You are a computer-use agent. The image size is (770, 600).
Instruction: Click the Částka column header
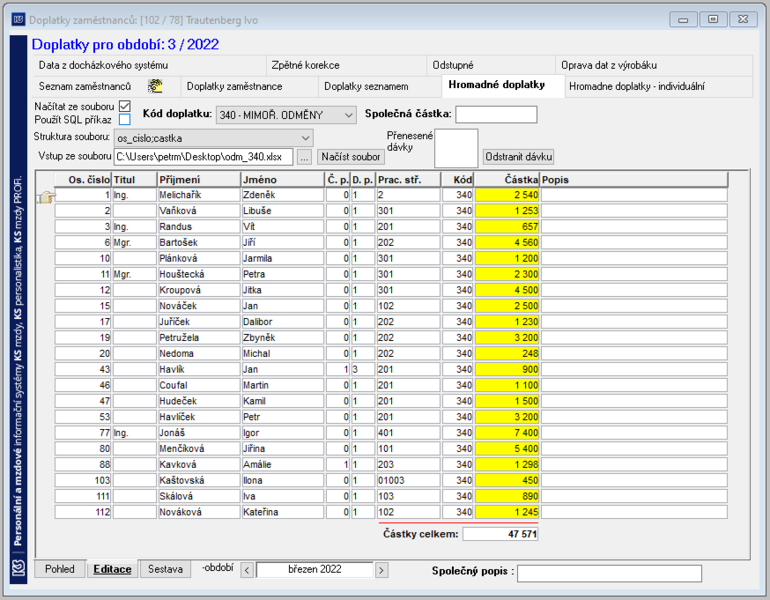[507, 180]
